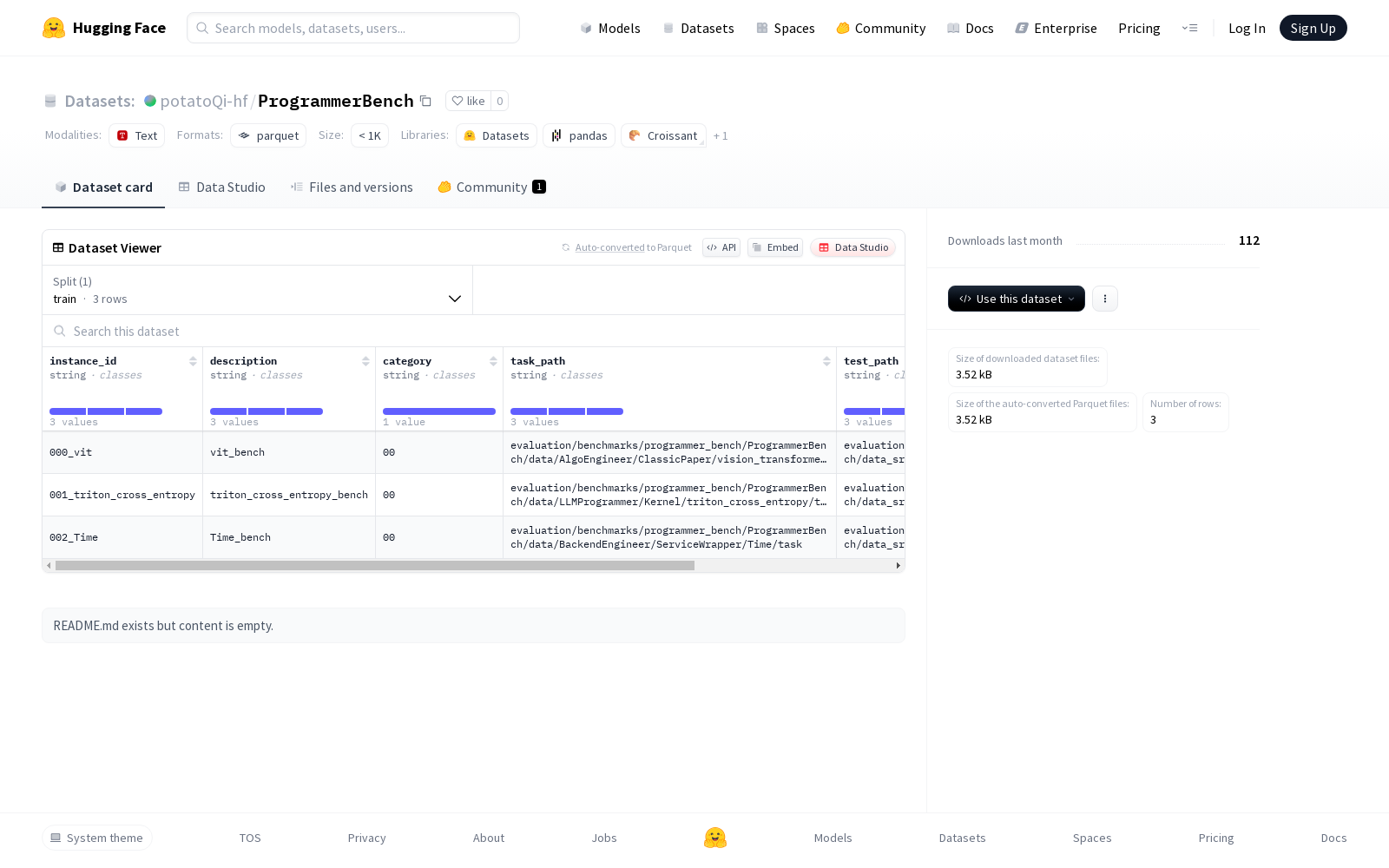Click the Datasets stack icon beside the title
1389x868 pixels.
pos(50,101)
